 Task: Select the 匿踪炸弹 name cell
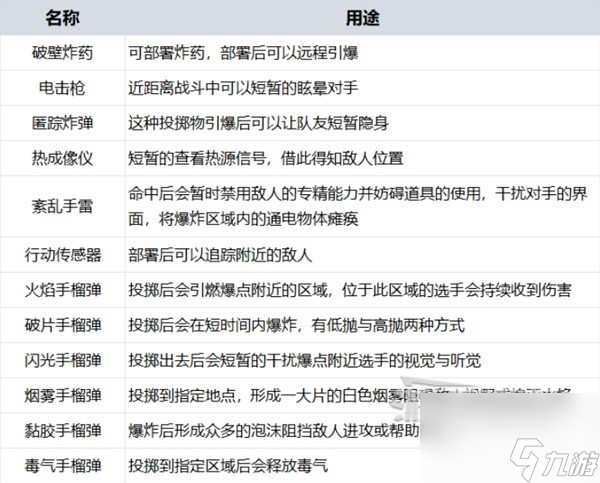tap(62, 123)
